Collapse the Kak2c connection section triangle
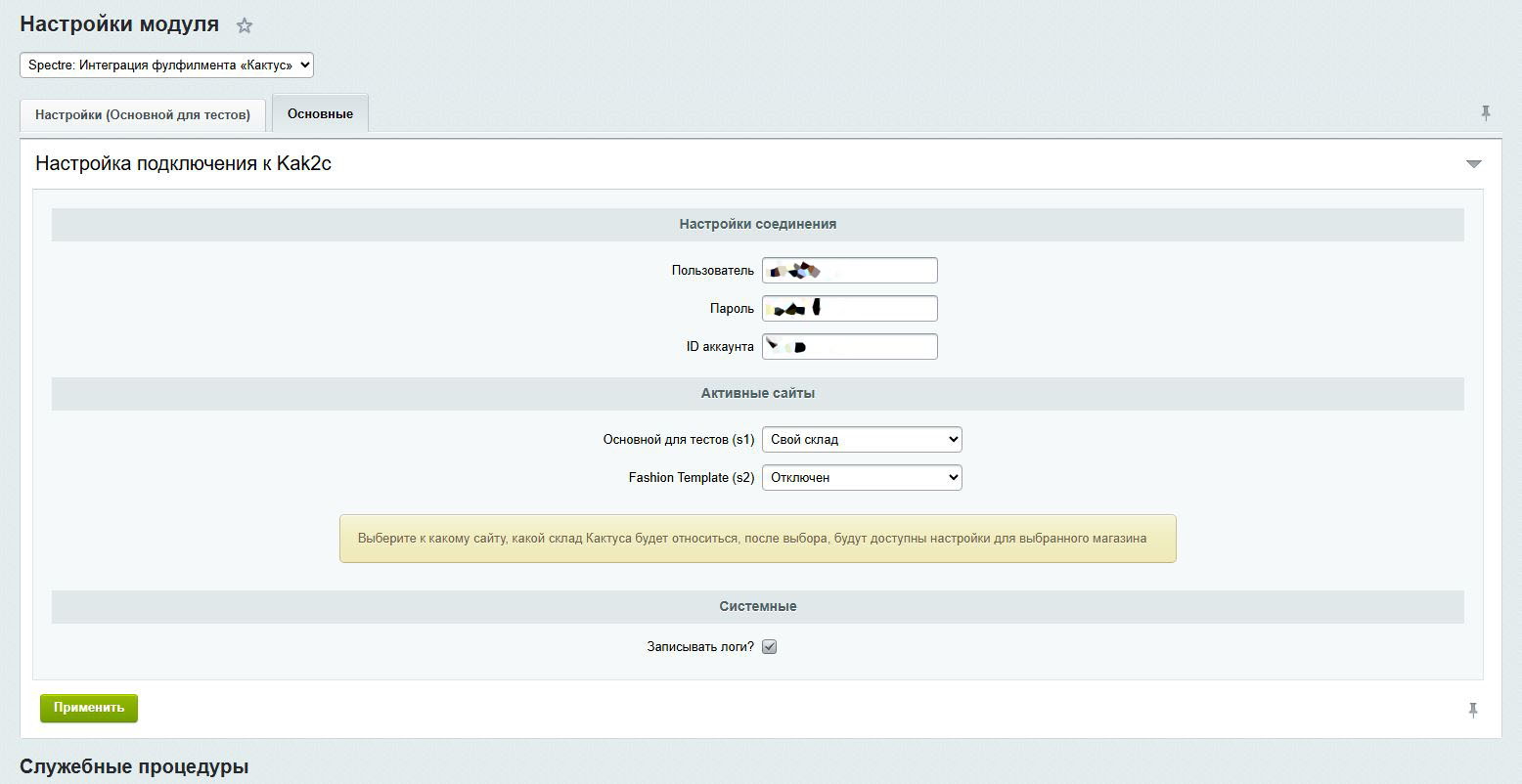 click(x=1473, y=164)
